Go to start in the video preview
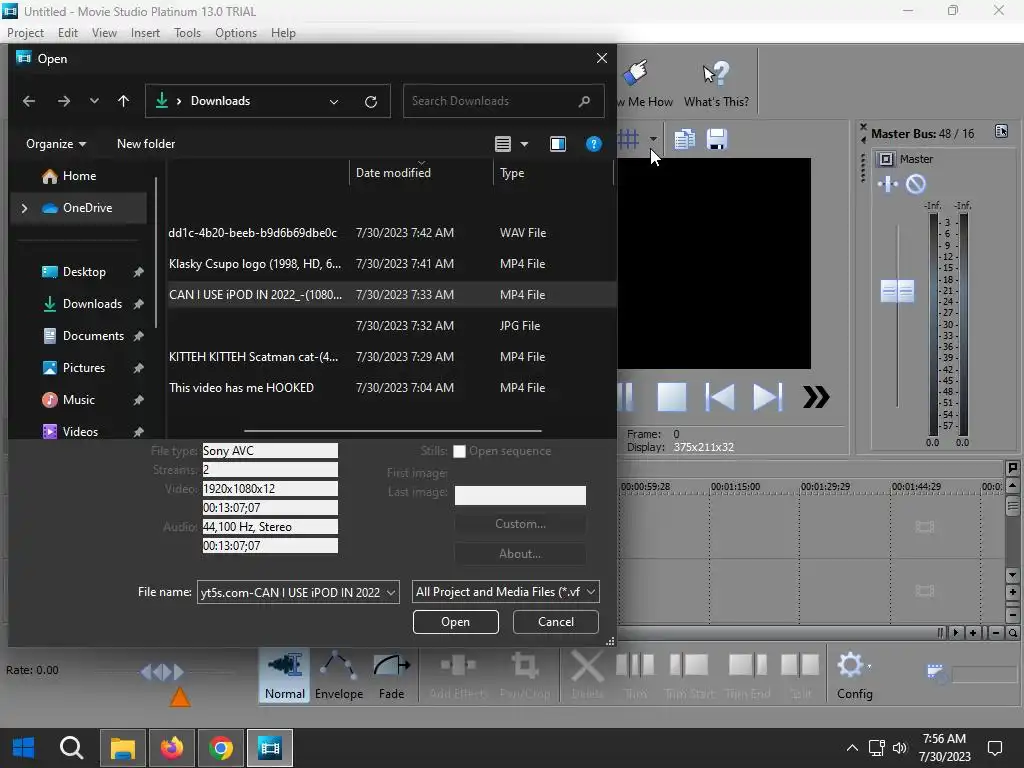Image resolution: width=1024 pixels, height=768 pixels. click(x=720, y=396)
